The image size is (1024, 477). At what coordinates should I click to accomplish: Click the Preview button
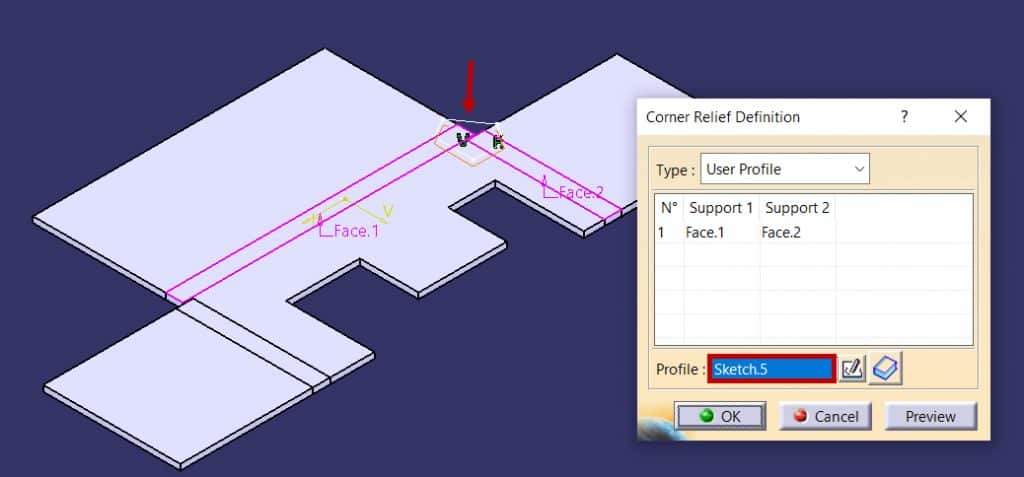930,416
